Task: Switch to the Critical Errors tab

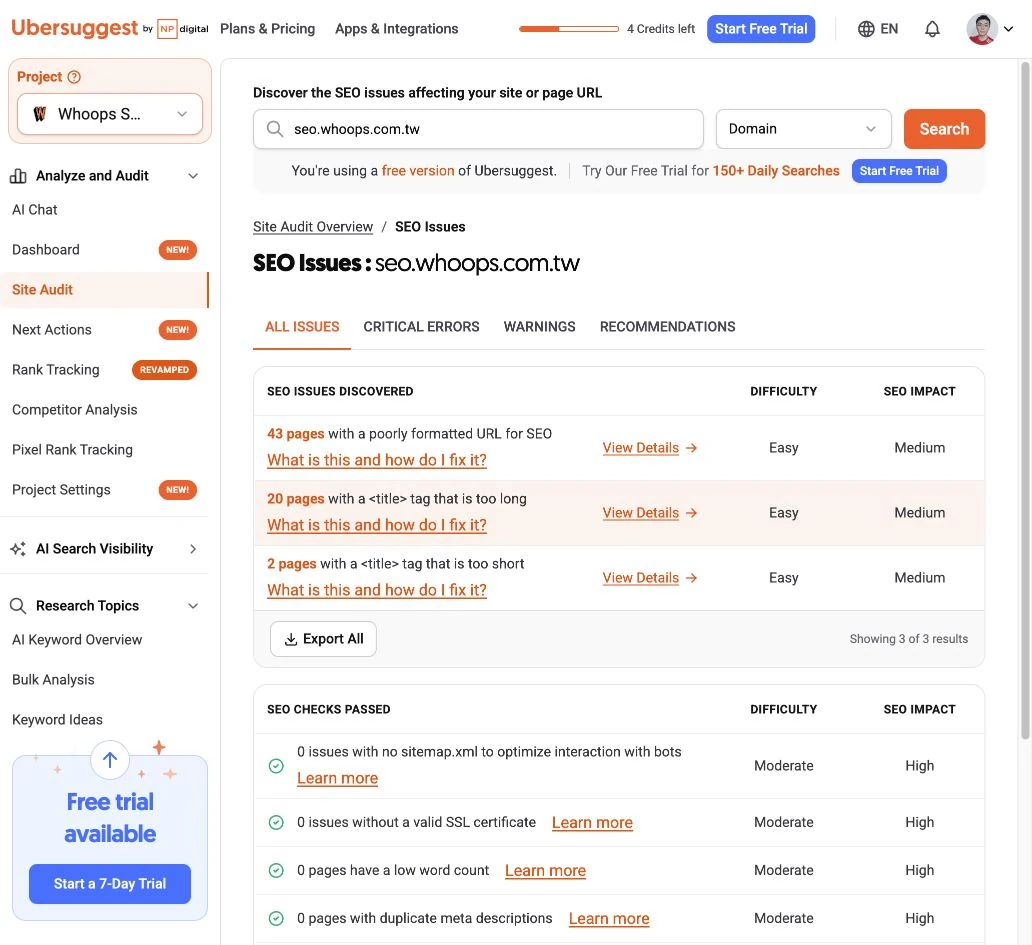Action: pos(421,327)
